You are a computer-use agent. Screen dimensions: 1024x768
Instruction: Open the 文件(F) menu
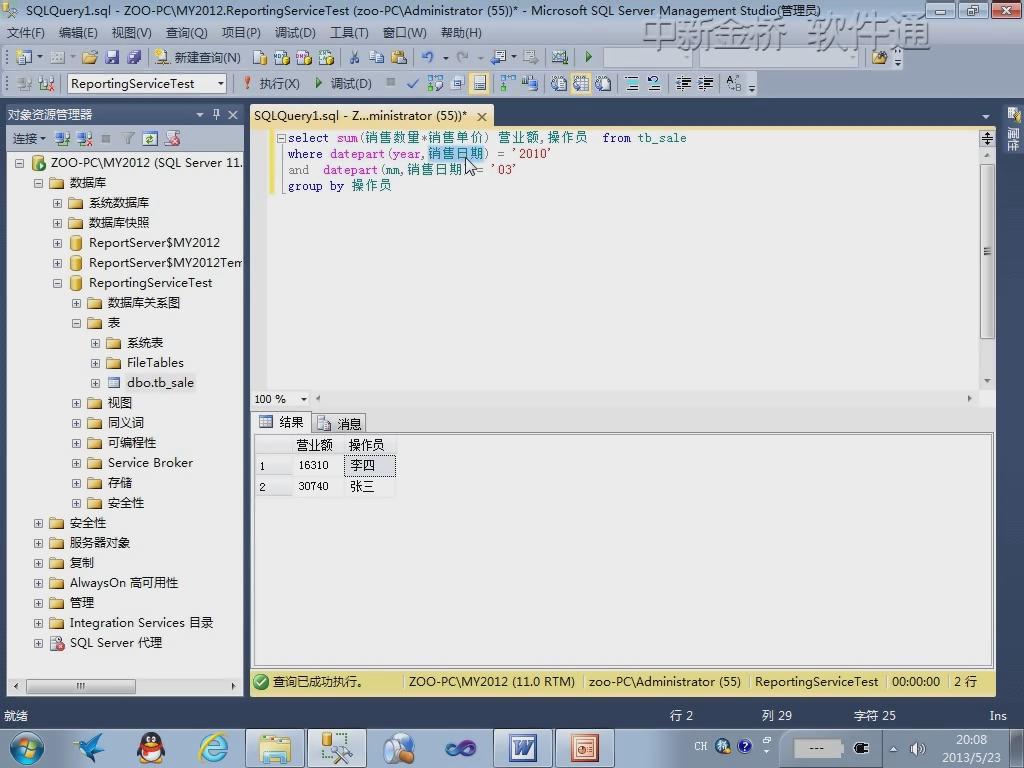coord(25,33)
